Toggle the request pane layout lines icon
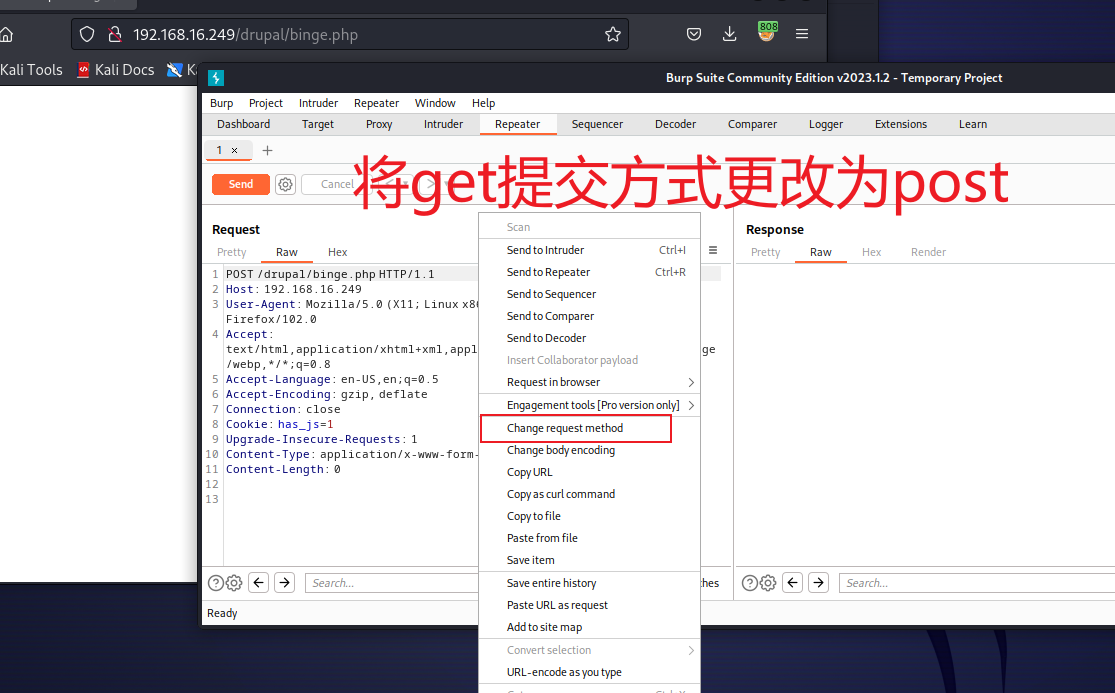The height and width of the screenshot is (693, 1115). 713,250
